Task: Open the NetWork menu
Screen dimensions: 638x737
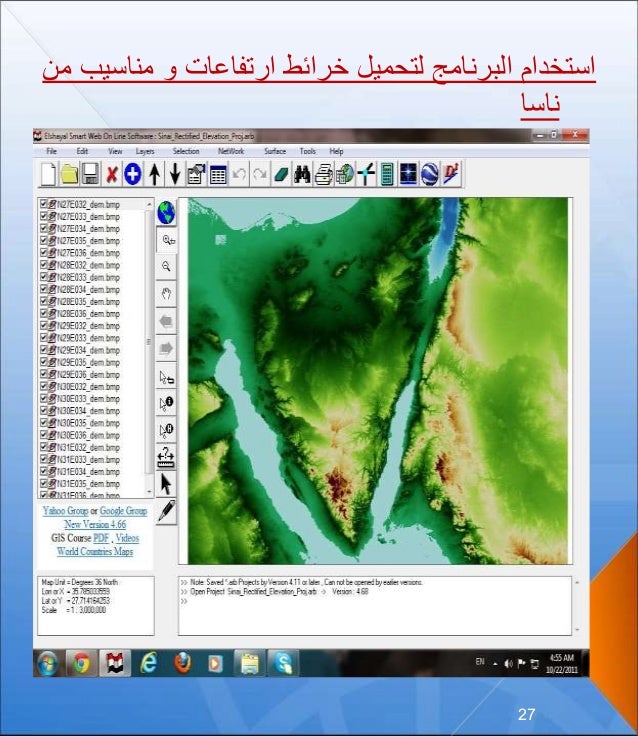Action: [231, 151]
